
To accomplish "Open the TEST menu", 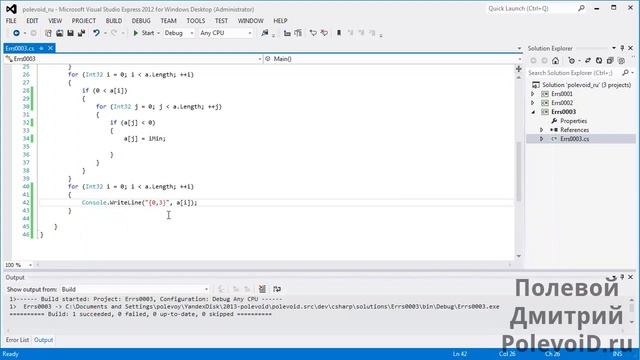I will 221,20.
